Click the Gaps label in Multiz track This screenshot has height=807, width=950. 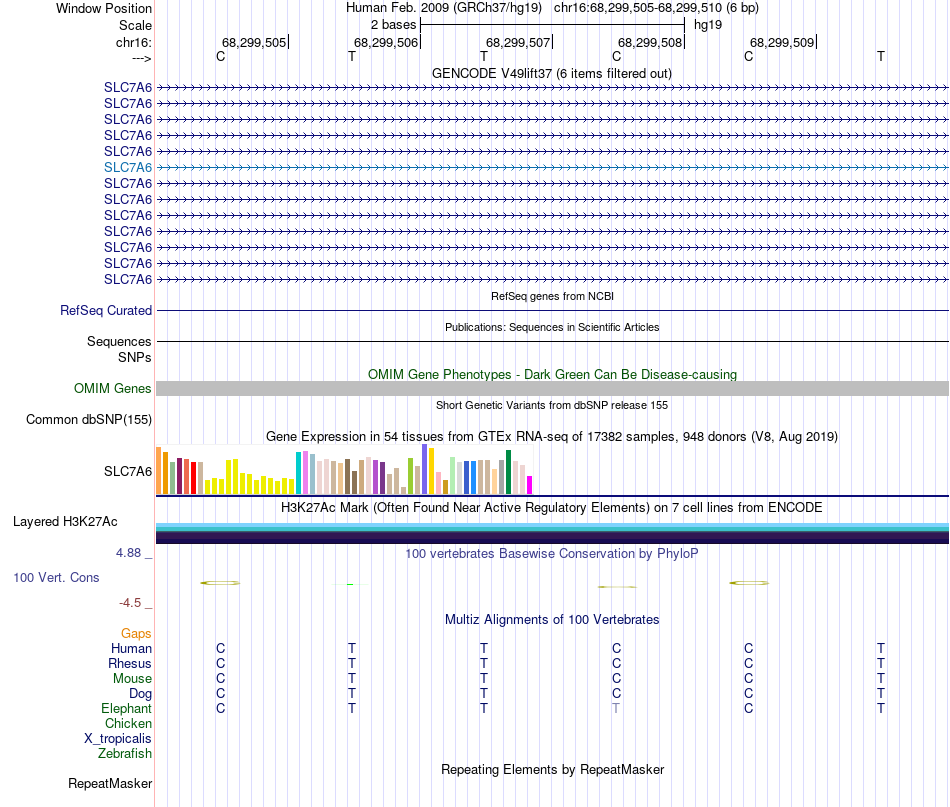pyautogui.click(x=136, y=633)
